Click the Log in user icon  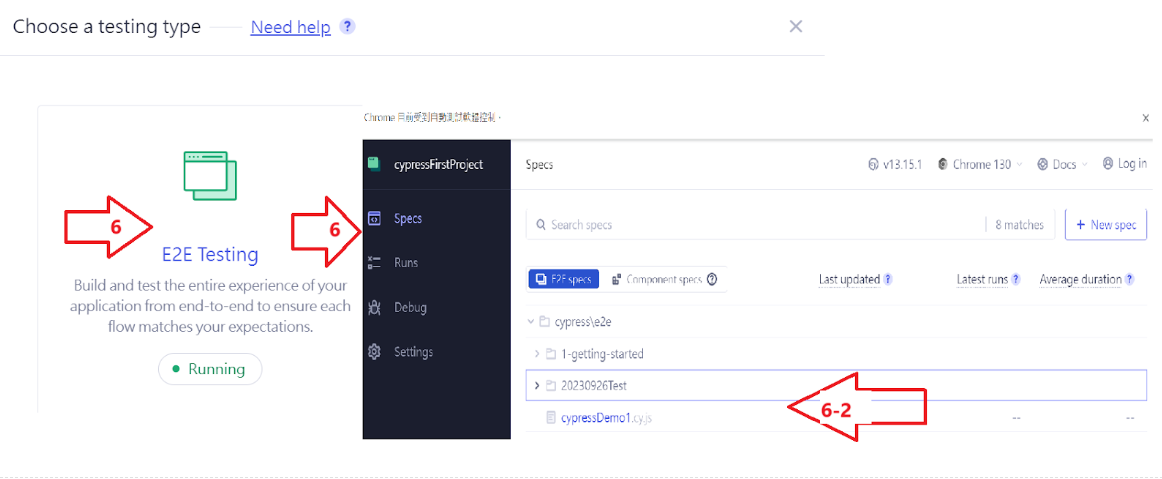[1108, 164]
